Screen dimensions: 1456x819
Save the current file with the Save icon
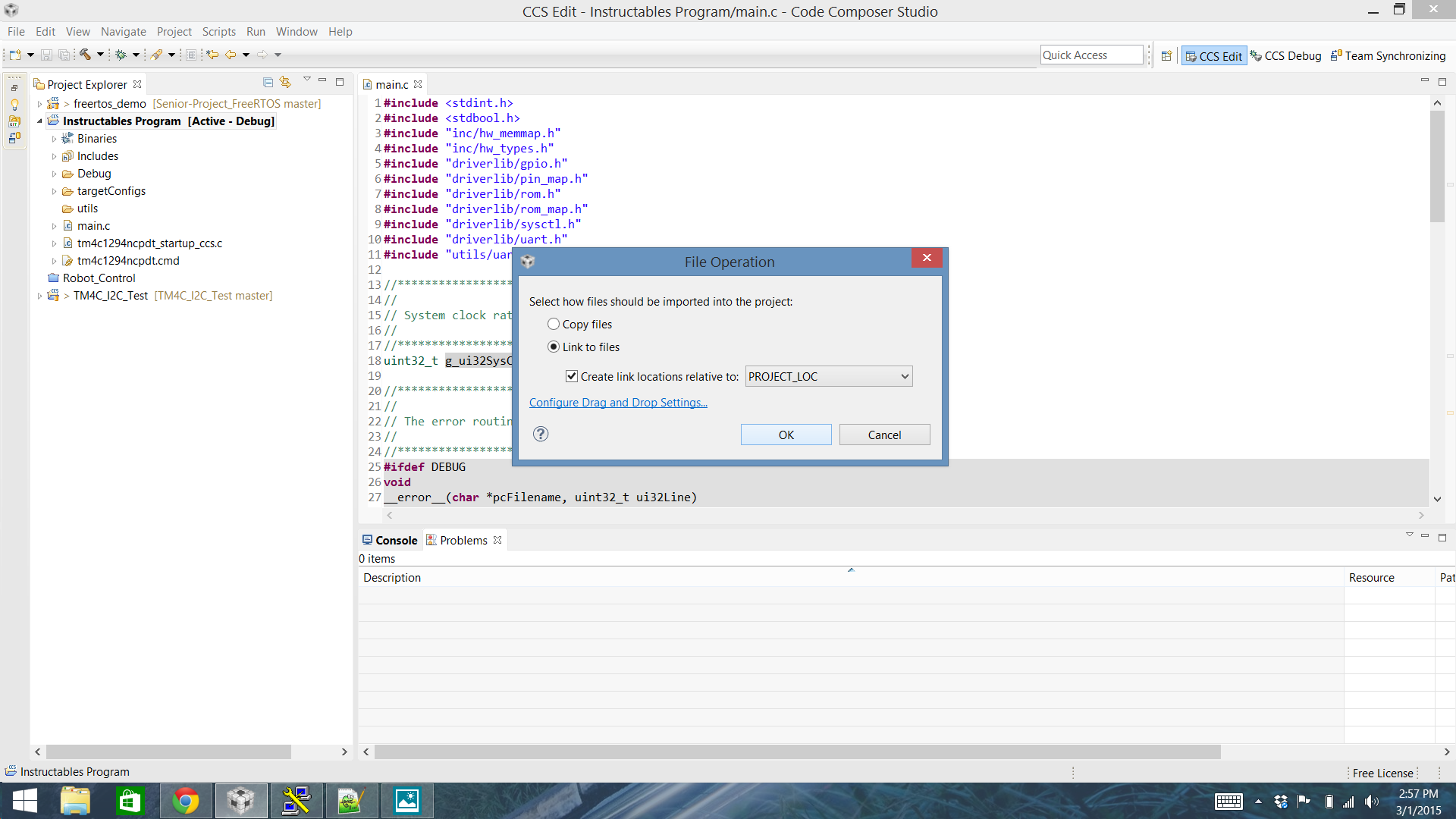pyautogui.click(x=45, y=55)
